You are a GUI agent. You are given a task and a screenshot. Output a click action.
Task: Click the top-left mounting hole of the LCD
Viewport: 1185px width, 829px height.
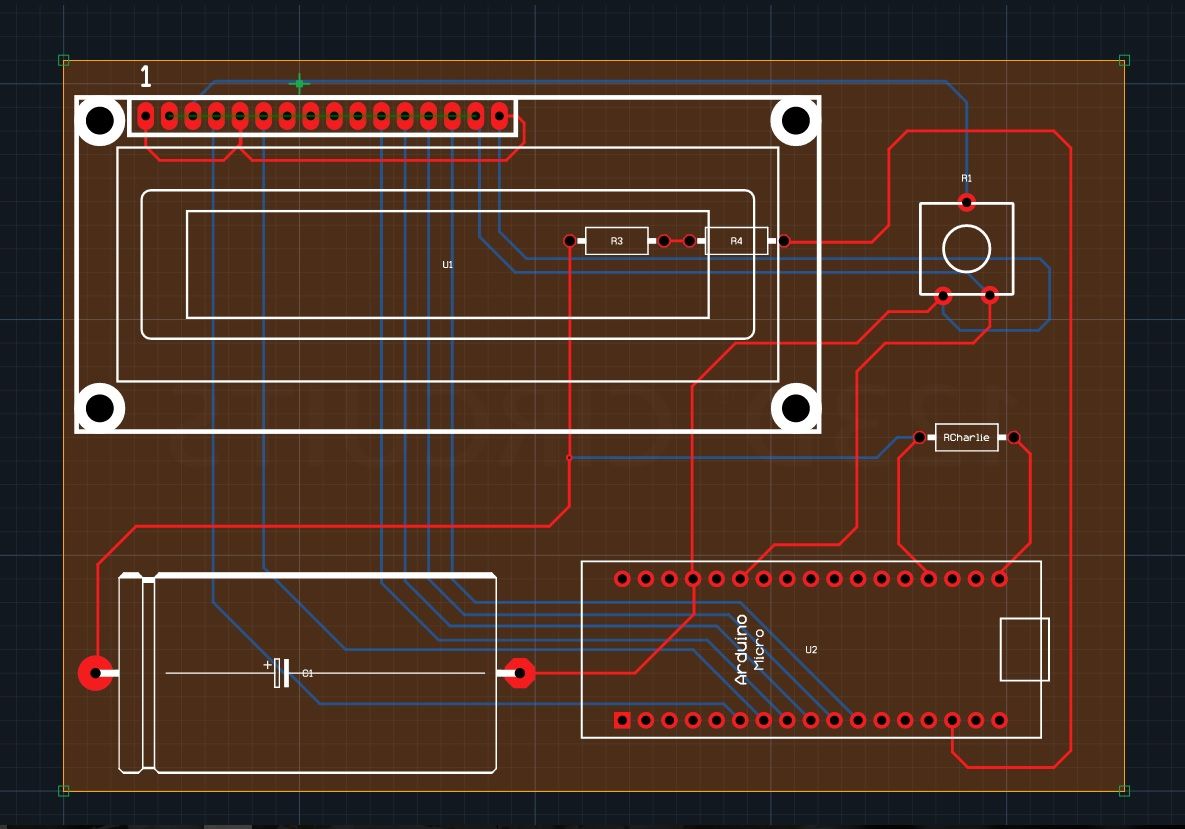[x=100, y=122]
